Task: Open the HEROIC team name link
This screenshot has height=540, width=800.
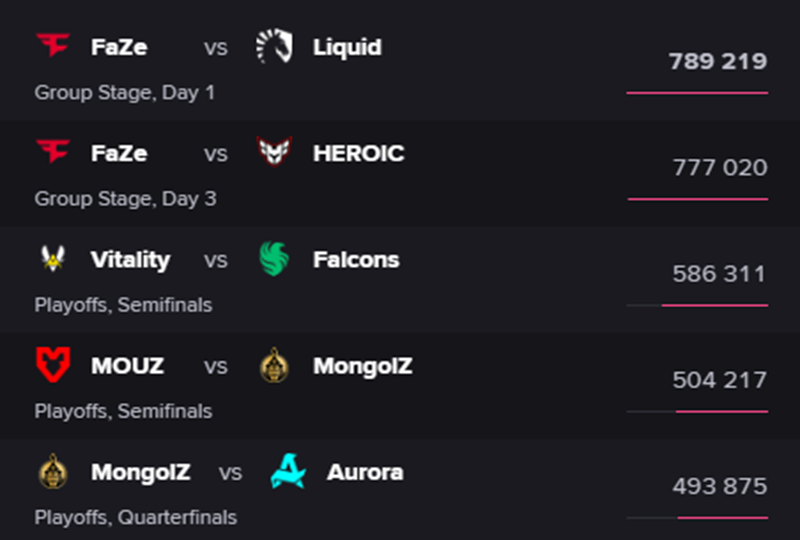Action: point(359,153)
